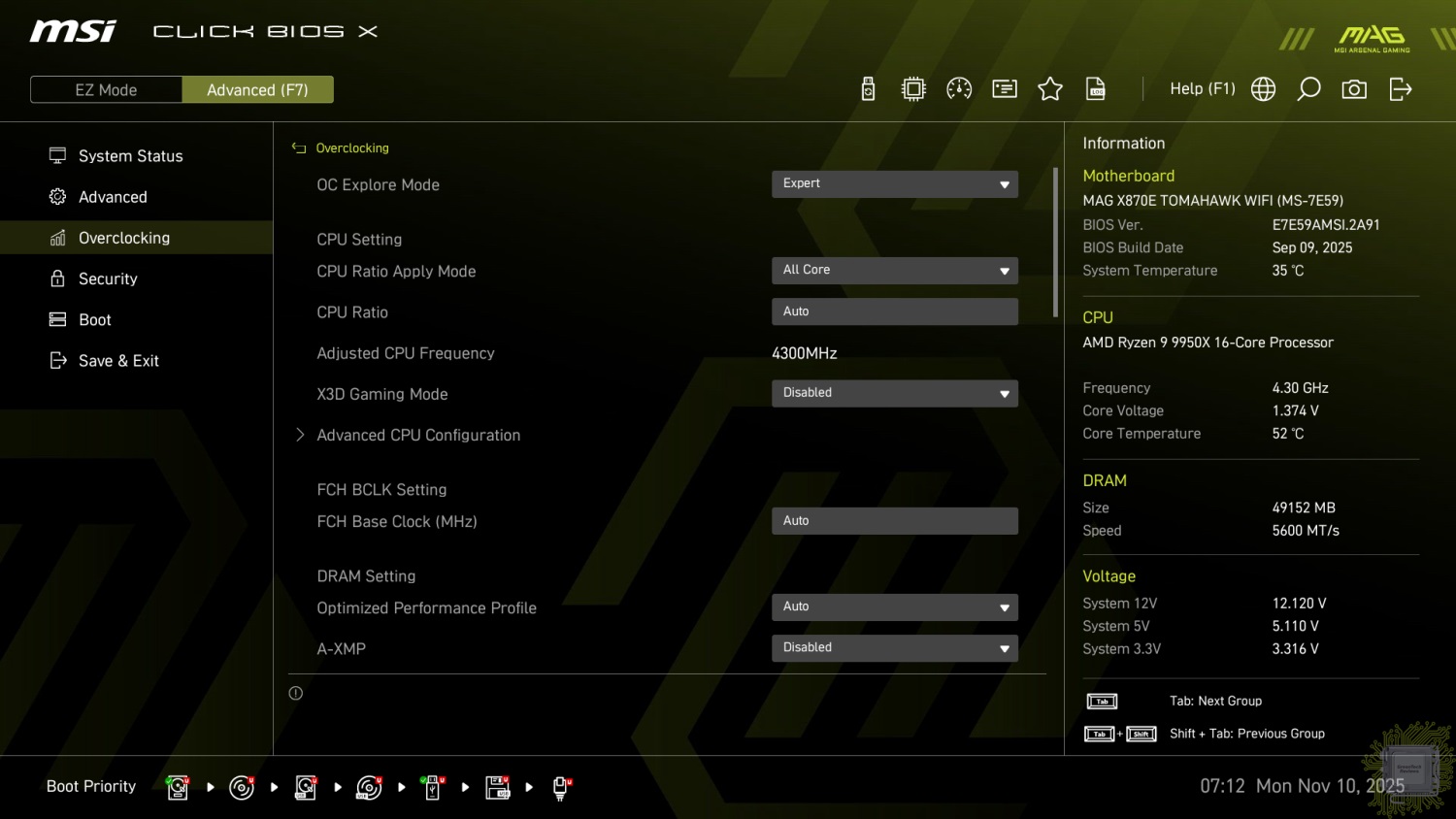The height and width of the screenshot is (819, 1456).
Task: Open the speedometer gauge icon
Action: click(x=959, y=89)
